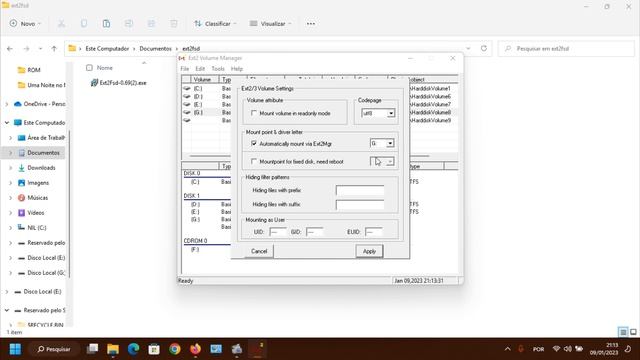Select the ROM folder in quick access
This screenshot has width=640, height=360.
click(34, 70)
